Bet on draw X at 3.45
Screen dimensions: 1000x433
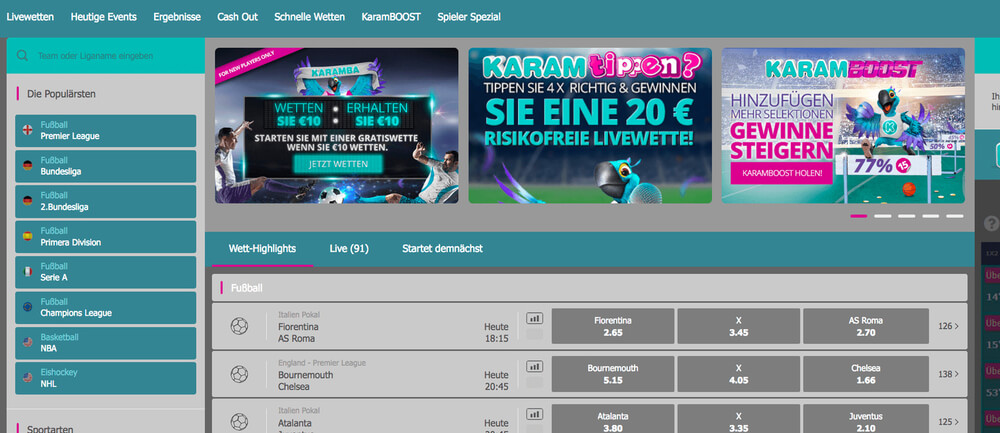739,327
